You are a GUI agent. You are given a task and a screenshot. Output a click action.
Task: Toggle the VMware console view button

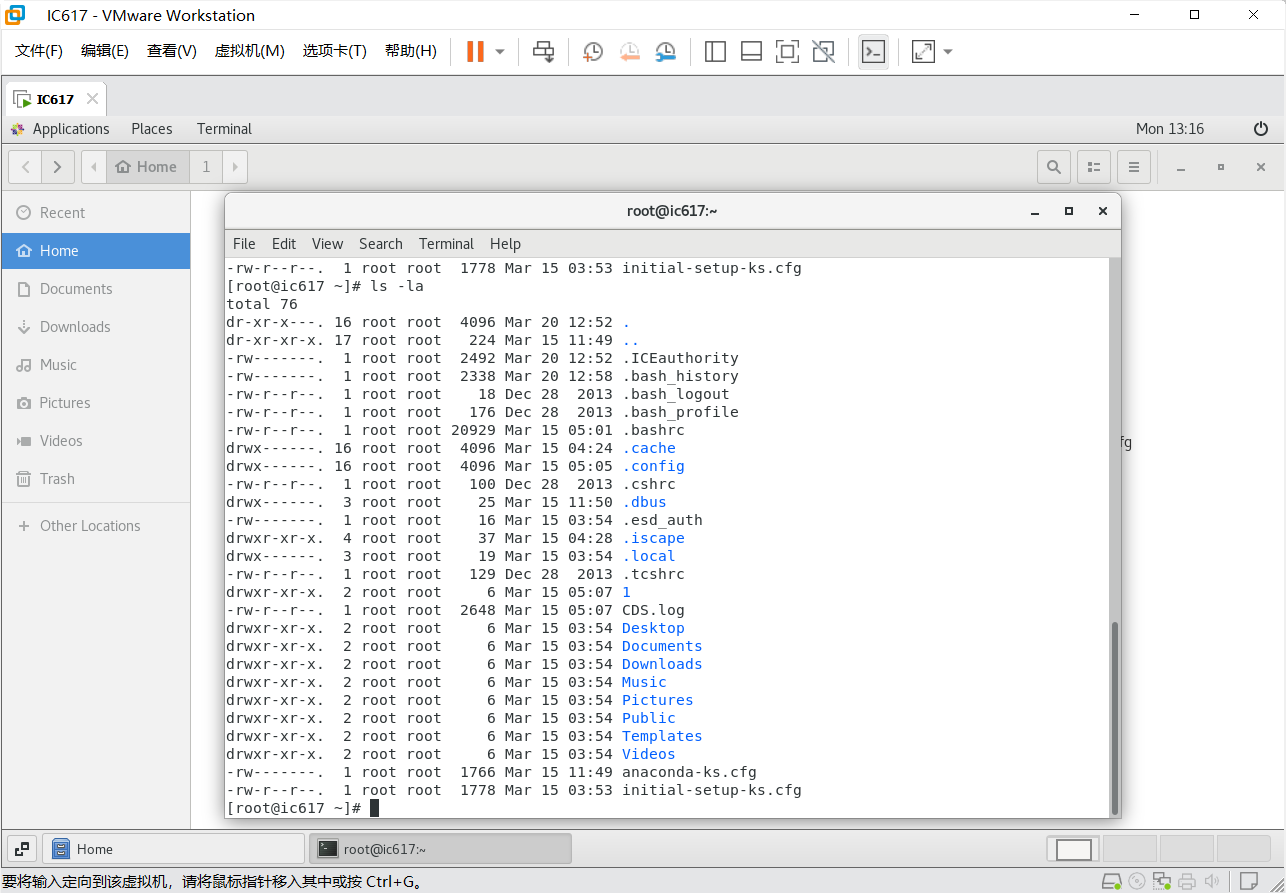[873, 51]
